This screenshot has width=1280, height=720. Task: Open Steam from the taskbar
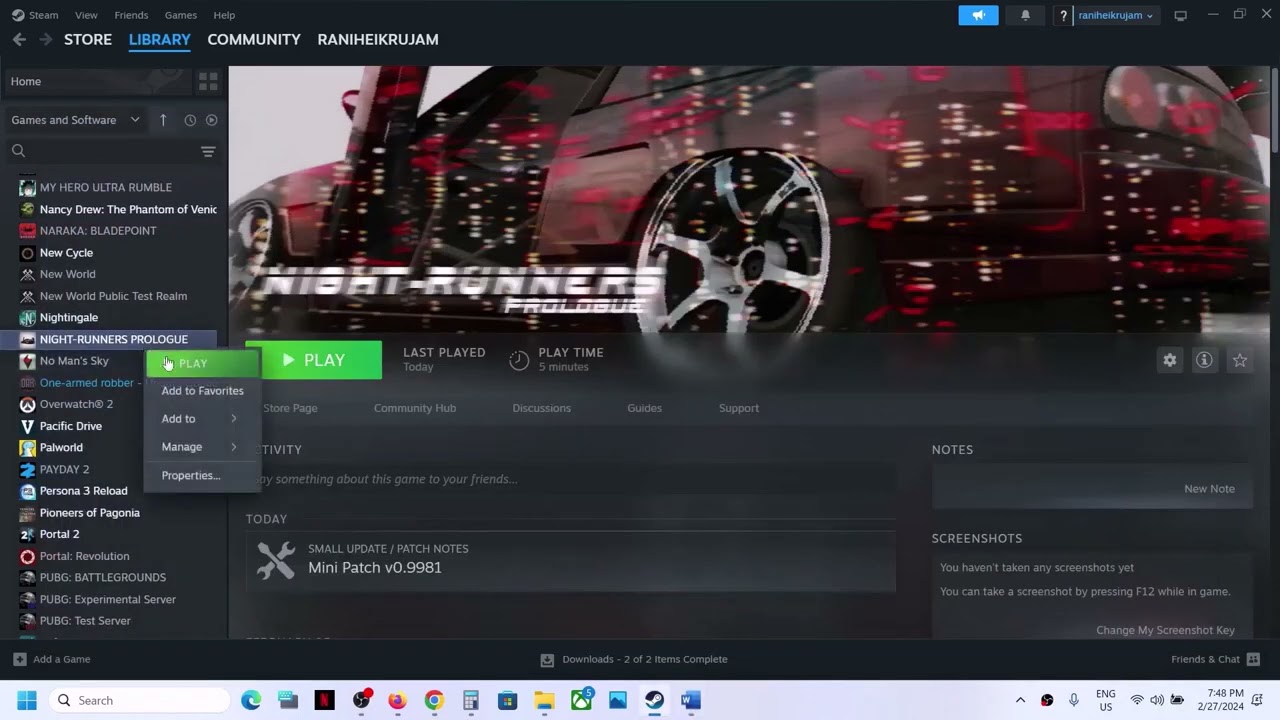coord(654,700)
